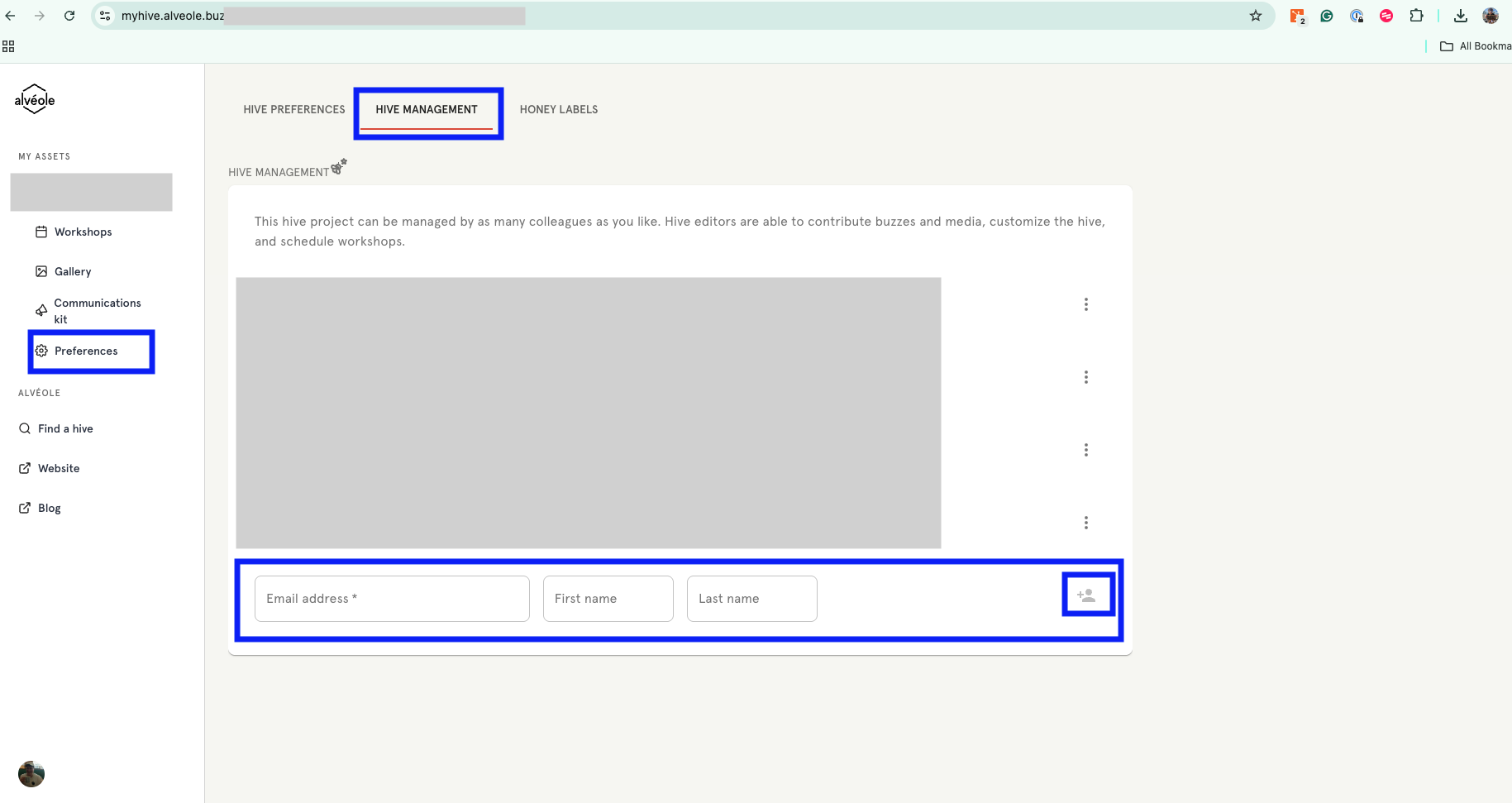Viewport: 1512px width, 803px height.
Task: Bookmark this page with the star icon
Action: click(1256, 16)
